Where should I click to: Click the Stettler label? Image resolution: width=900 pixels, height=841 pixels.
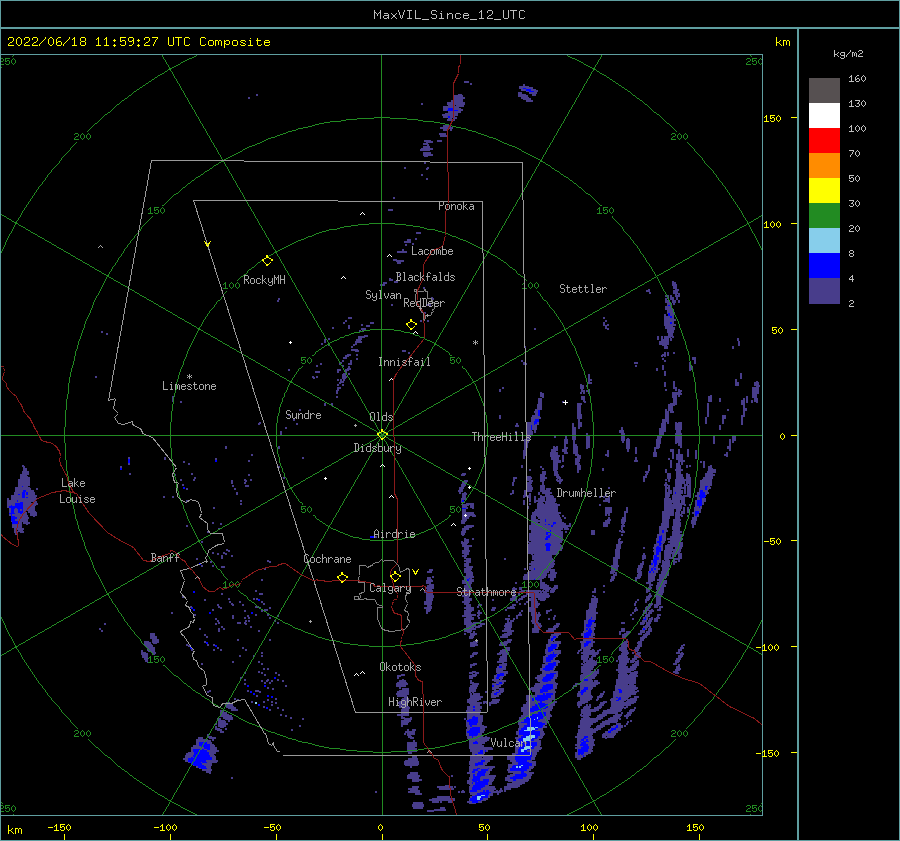[583, 289]
